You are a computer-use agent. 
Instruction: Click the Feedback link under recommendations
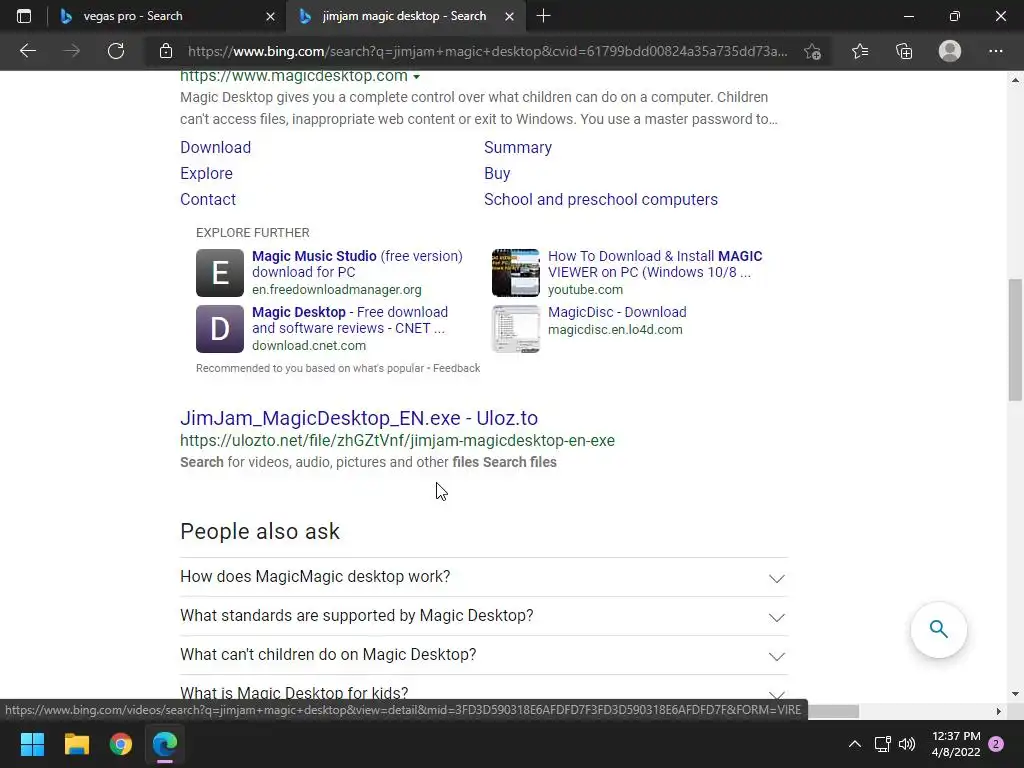coord(456,368)
